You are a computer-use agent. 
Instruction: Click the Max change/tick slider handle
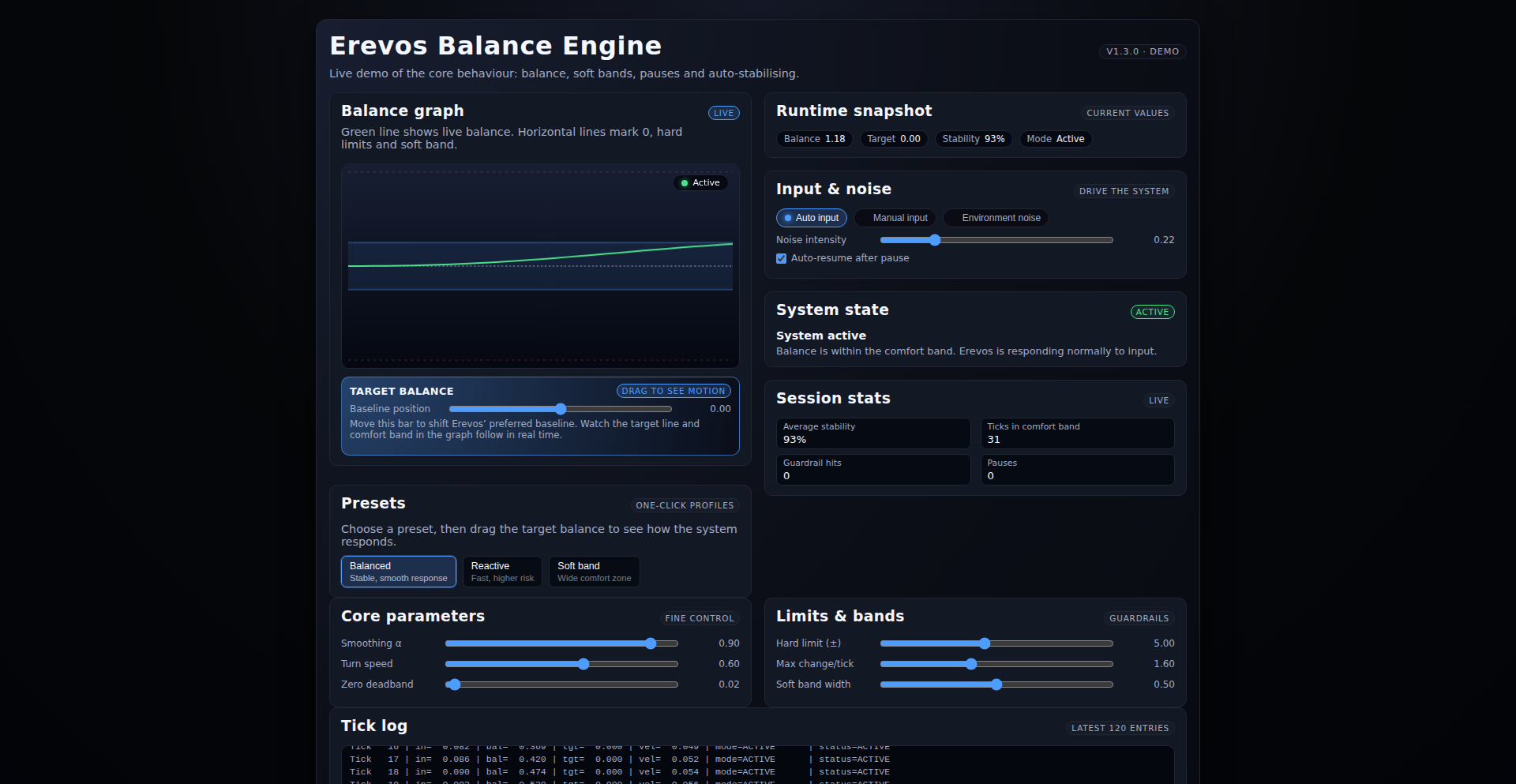pyautogui.click(x=971, y=664)
